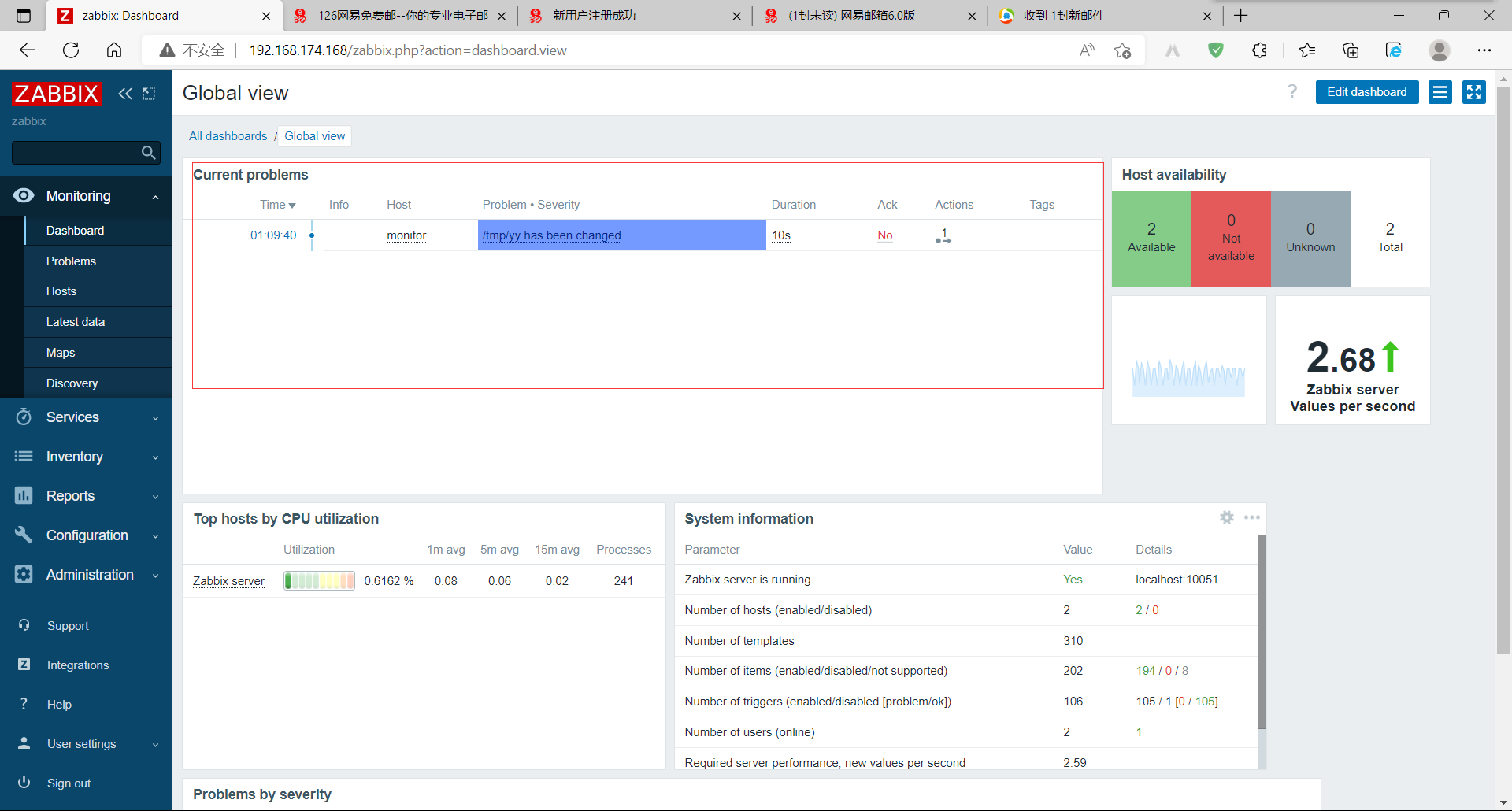Viewport: 1512px width, 811px height.
Task: Open the favorites list icon
Action: click(x=1307, y=50)
